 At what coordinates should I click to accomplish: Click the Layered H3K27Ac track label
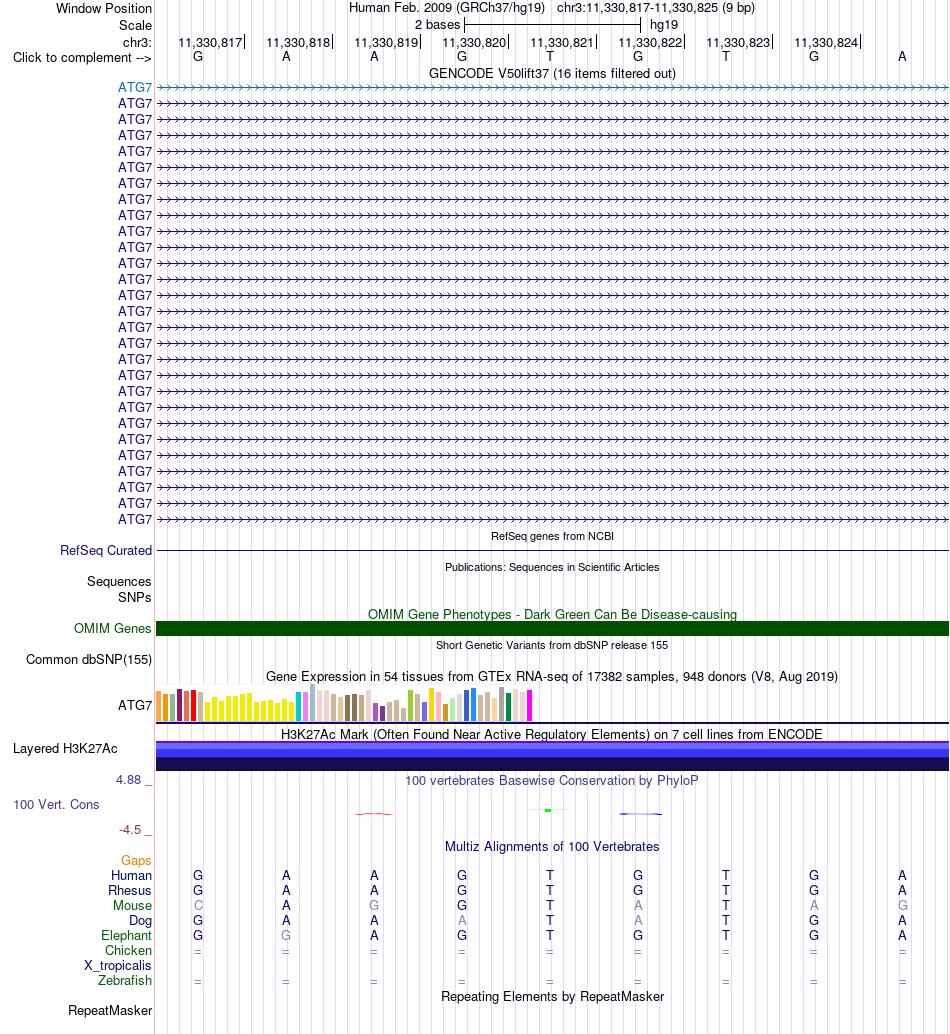65,748
